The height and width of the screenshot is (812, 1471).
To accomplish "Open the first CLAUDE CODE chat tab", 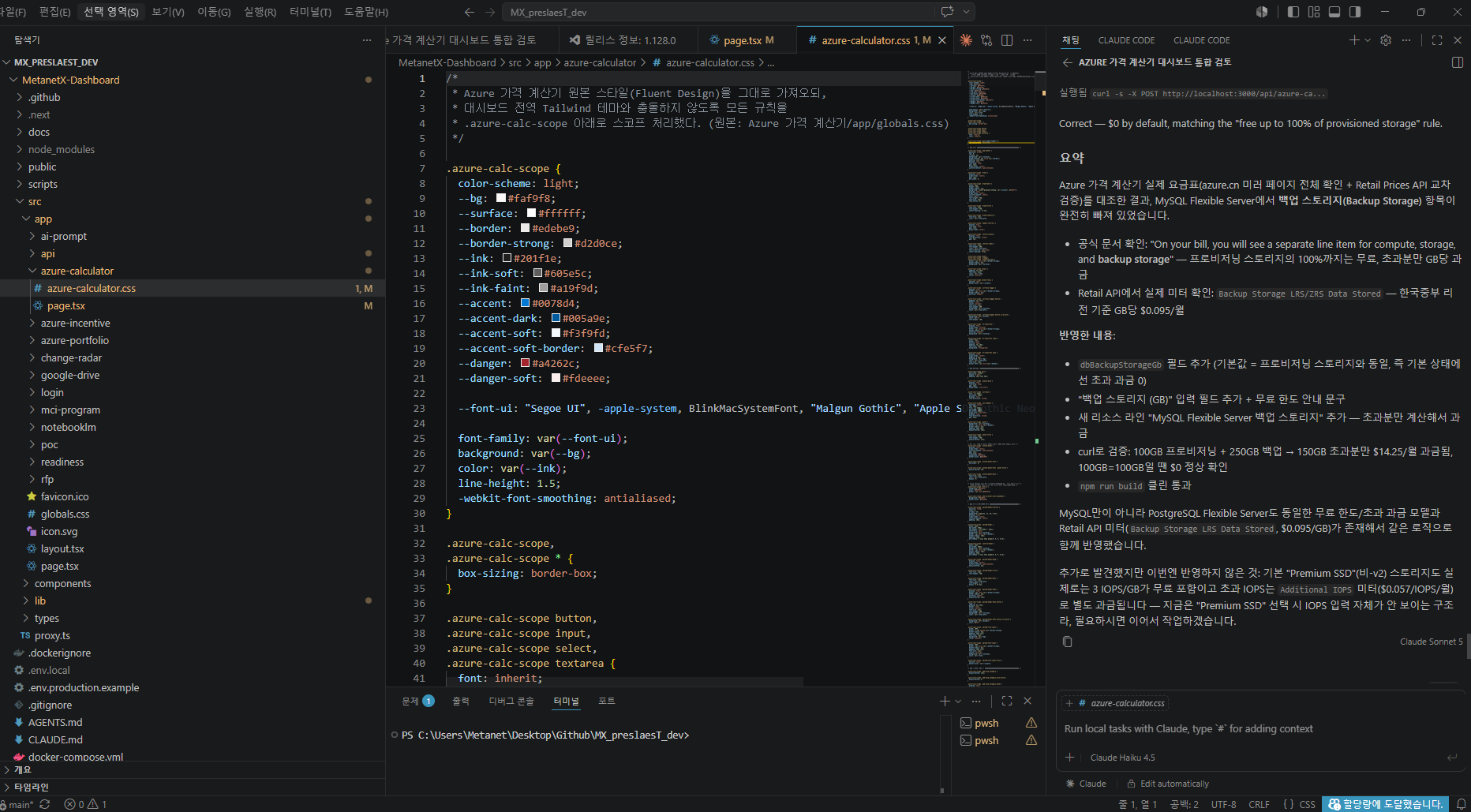I will (x=1126, y=40).
